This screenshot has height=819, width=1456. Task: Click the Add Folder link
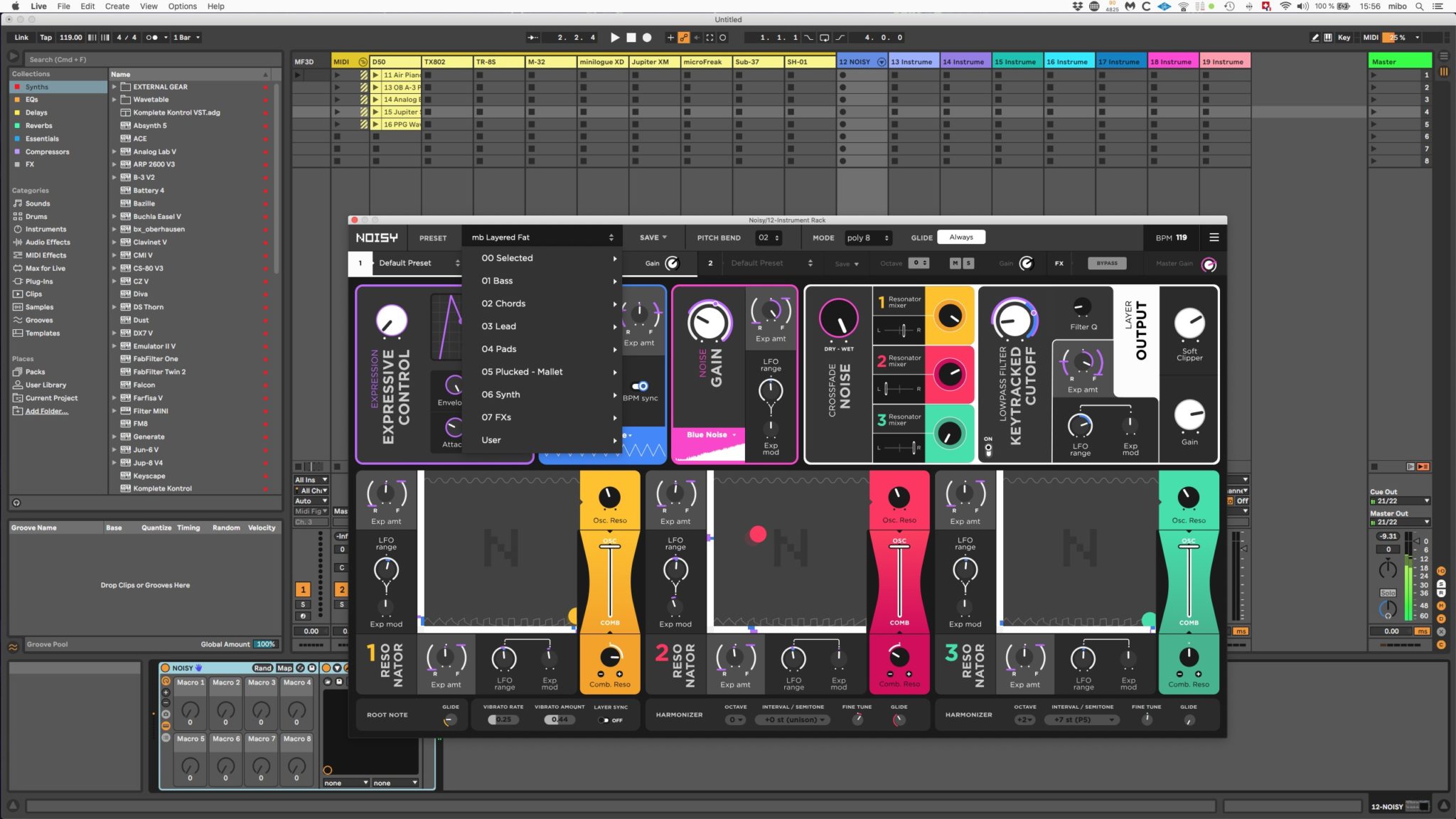coord(47,412)
